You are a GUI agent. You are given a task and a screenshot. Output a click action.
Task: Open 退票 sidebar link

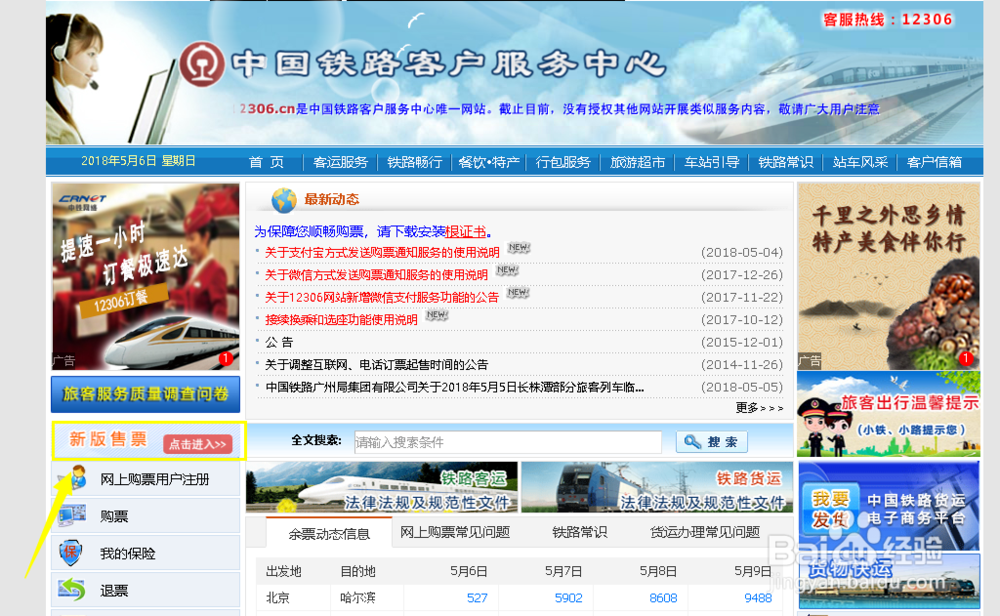click(114, 590)
